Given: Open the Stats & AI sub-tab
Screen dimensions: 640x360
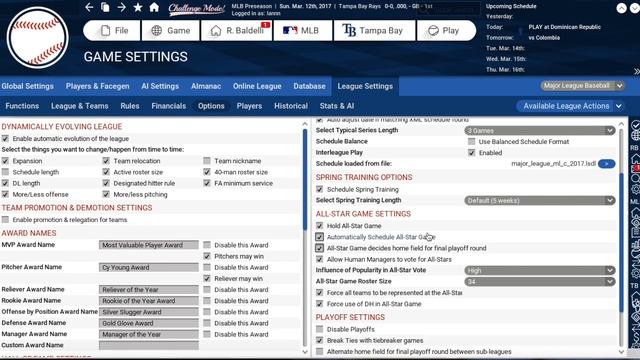Looking at the screenshot, I should (337, 106).
